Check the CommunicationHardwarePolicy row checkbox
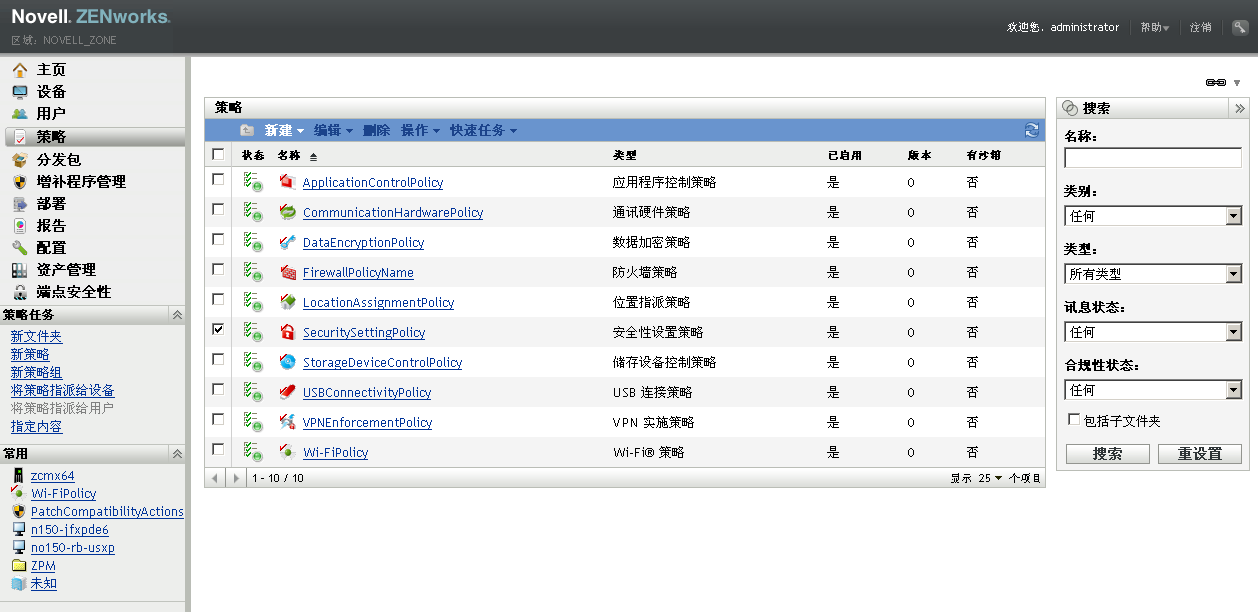Screen dimensions: 1258x612 pos(218,209)
